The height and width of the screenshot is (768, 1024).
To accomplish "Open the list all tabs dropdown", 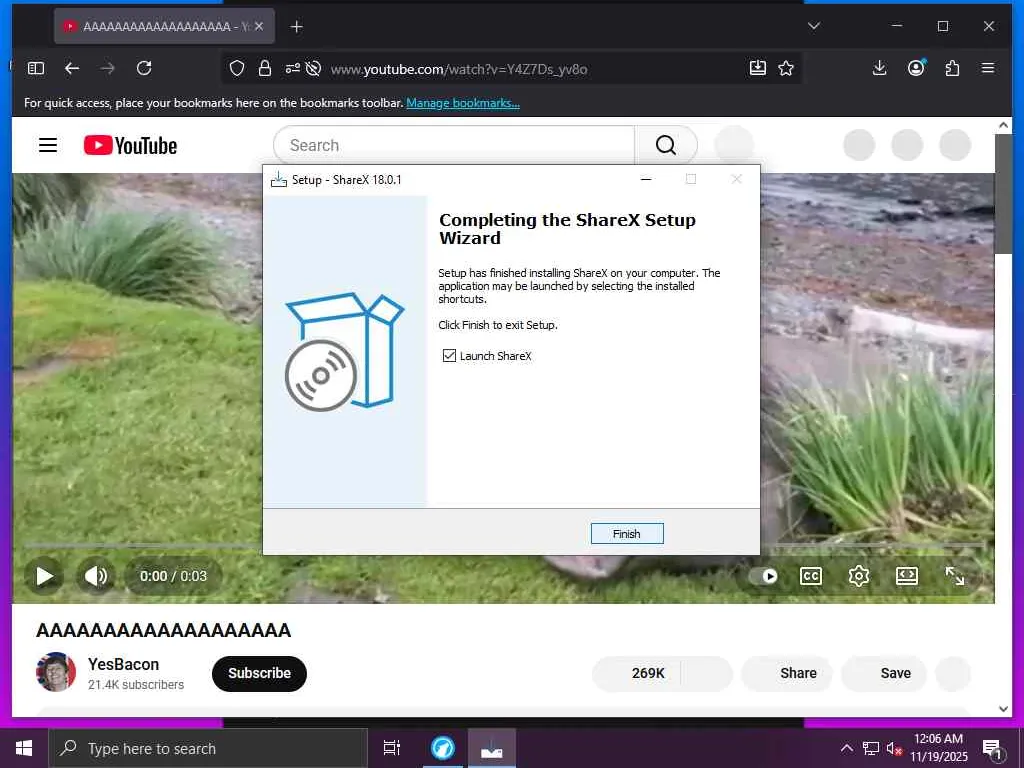I will (x=814, y=26).
